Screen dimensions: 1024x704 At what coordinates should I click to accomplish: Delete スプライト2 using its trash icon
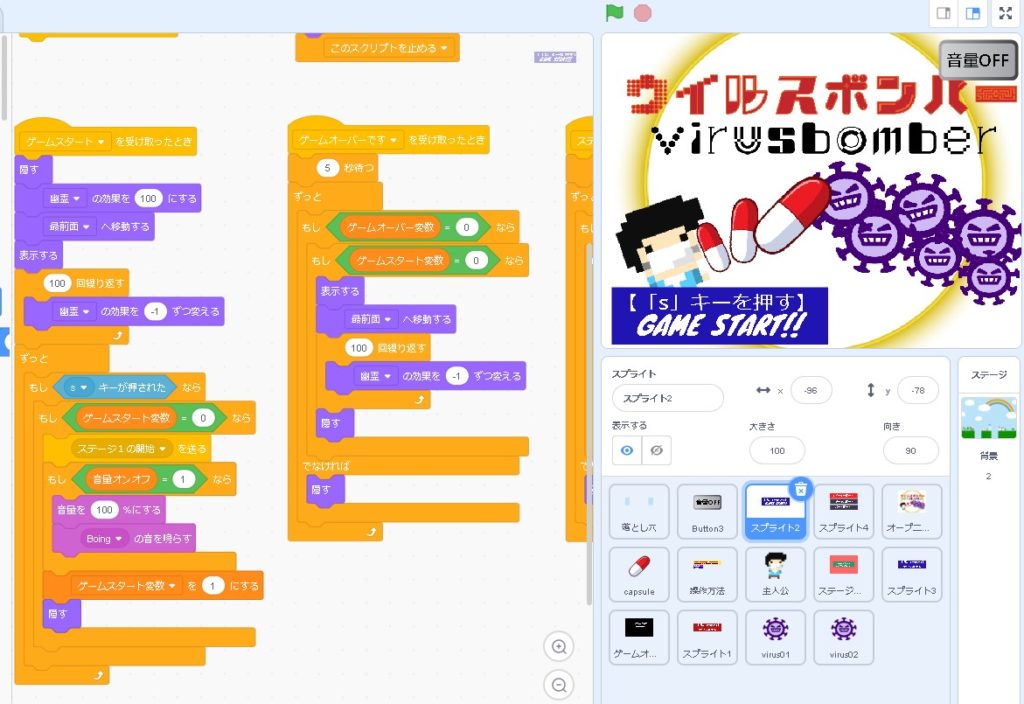(801, 489)
